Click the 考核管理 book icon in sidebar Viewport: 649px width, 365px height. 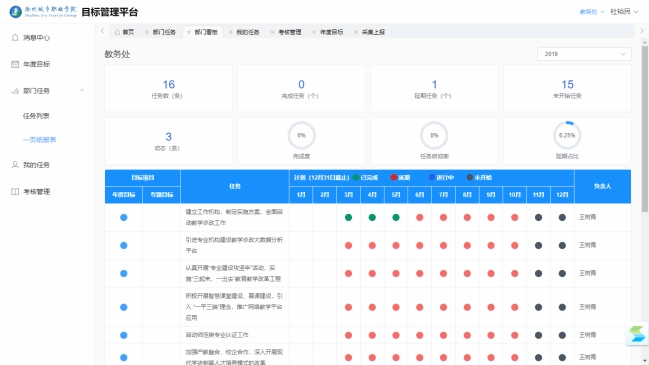click(15, 192)
